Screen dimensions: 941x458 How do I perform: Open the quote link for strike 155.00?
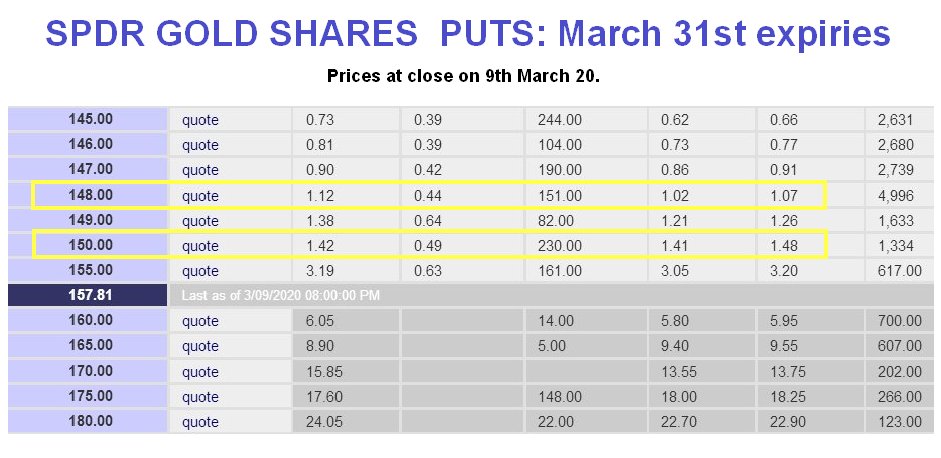[x=200, y=271]
